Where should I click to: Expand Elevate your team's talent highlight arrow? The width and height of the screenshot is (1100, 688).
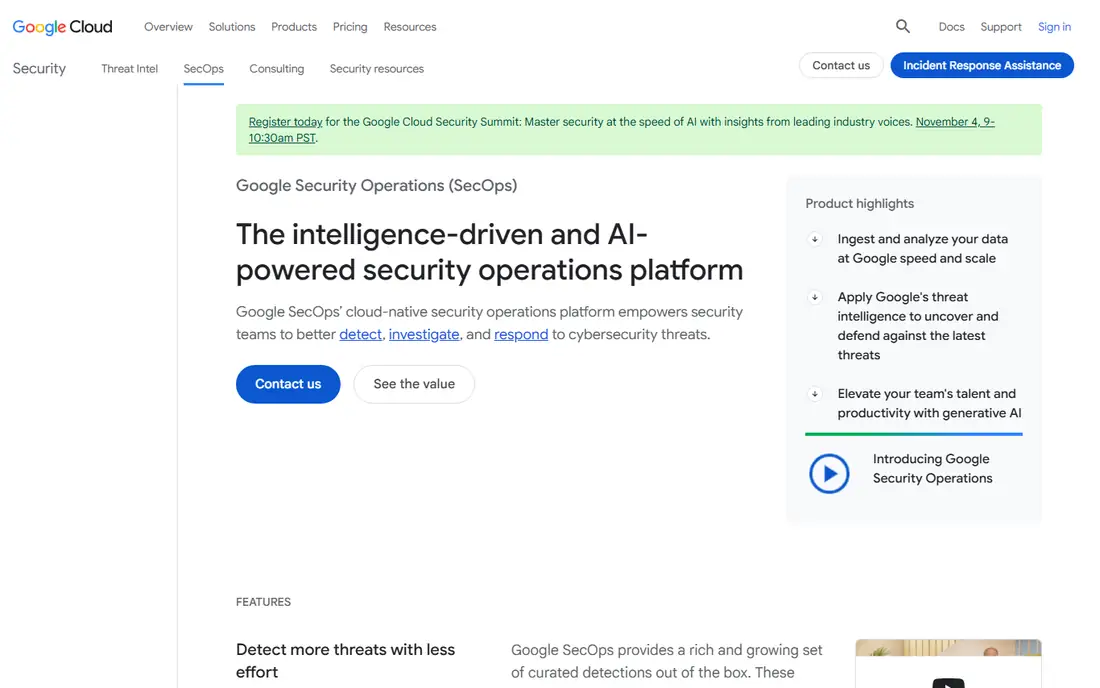[x=814, y=394]
